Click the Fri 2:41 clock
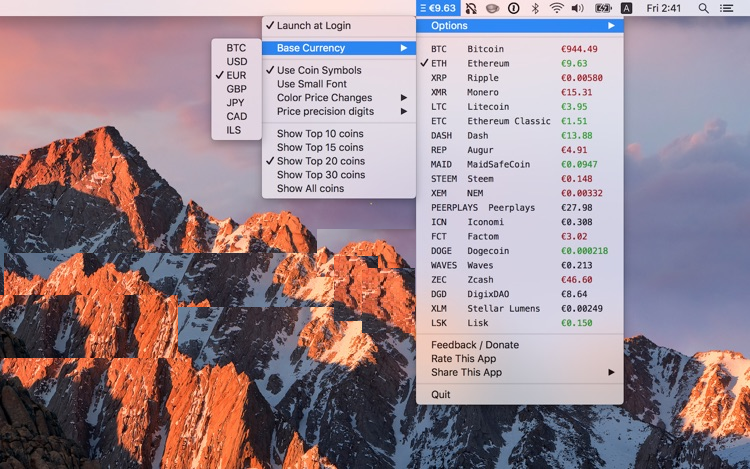This screenshot has height=469, width=750. tap(663, 8)
